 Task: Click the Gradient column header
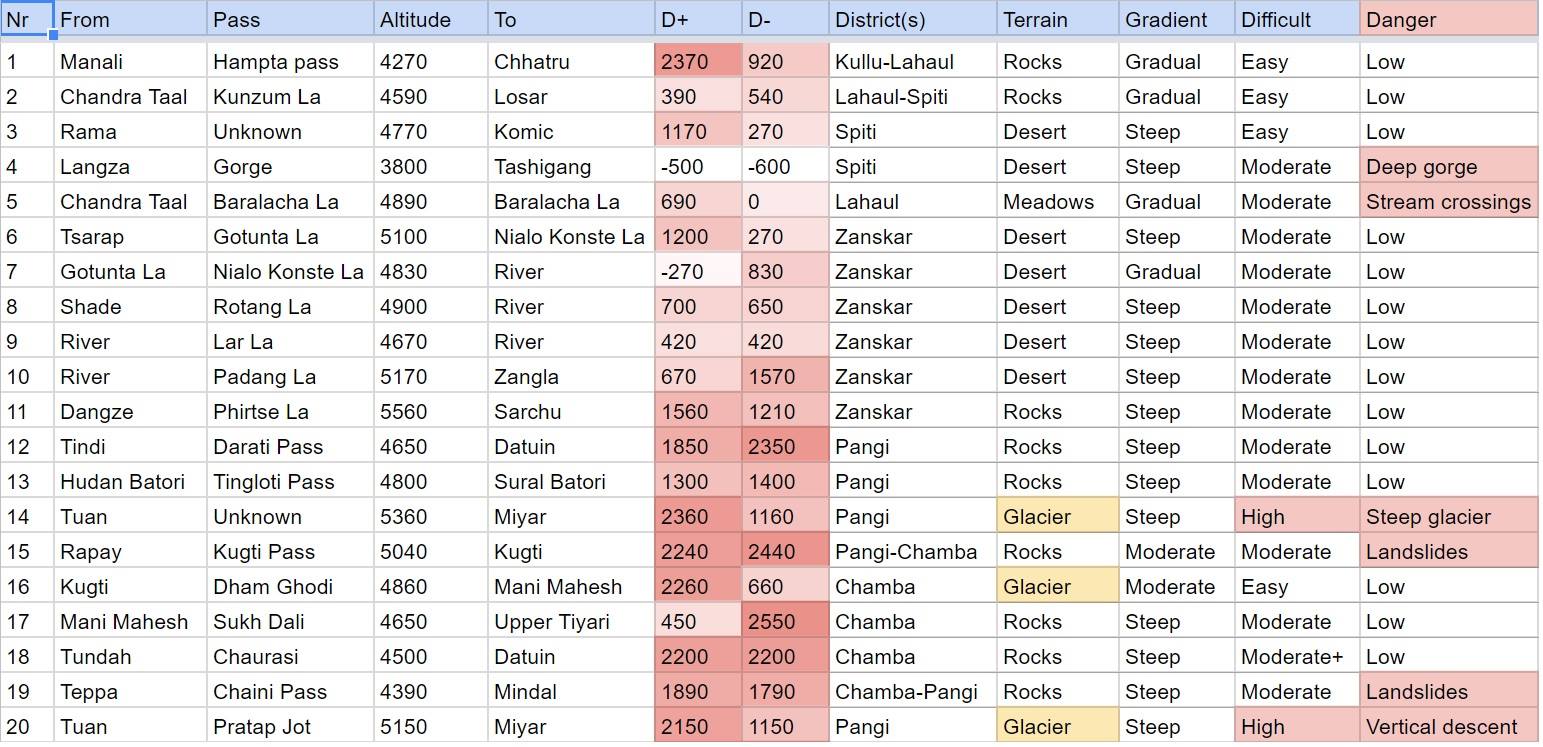pyautogui.click(x=1177, y=19)
